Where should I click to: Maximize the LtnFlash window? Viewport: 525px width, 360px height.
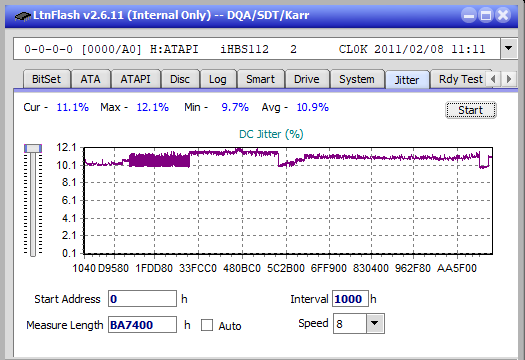tap(486, 15)
